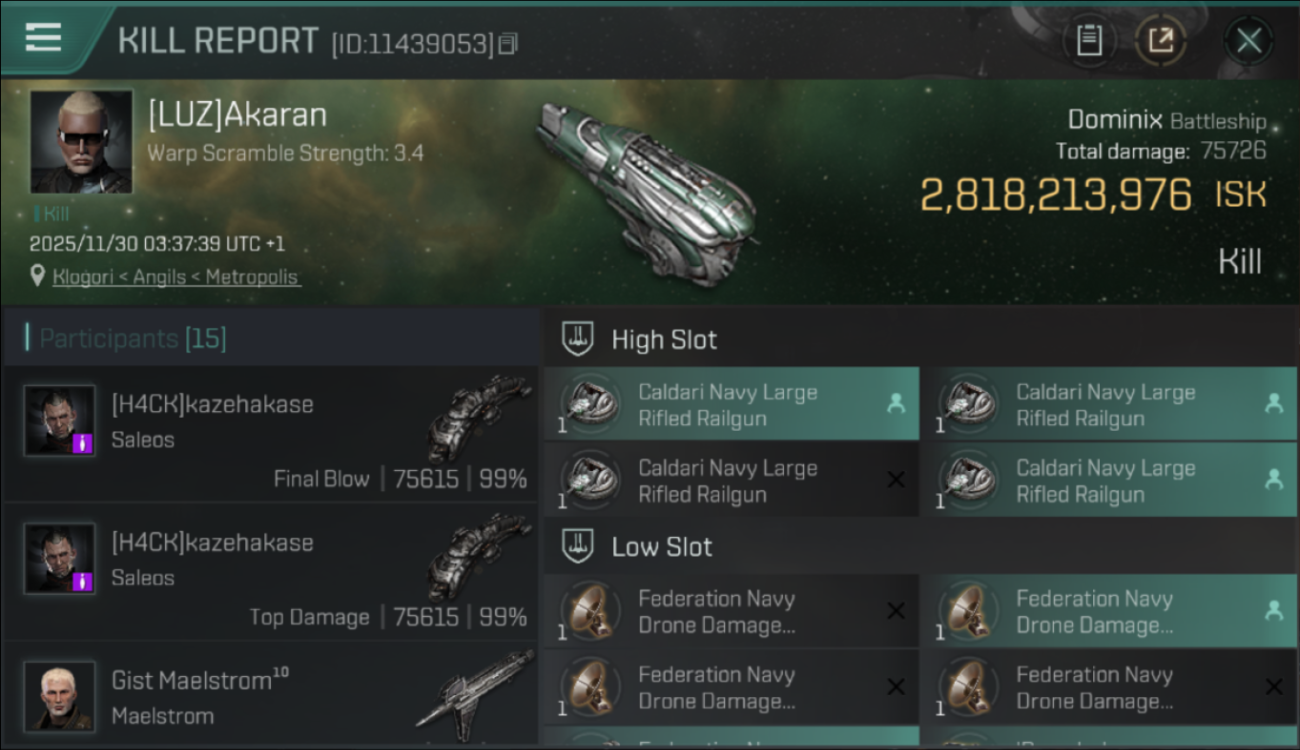Open the kill report clipboard icon
Viewport: 1300px width, 750px height.
pos(1089,40)
